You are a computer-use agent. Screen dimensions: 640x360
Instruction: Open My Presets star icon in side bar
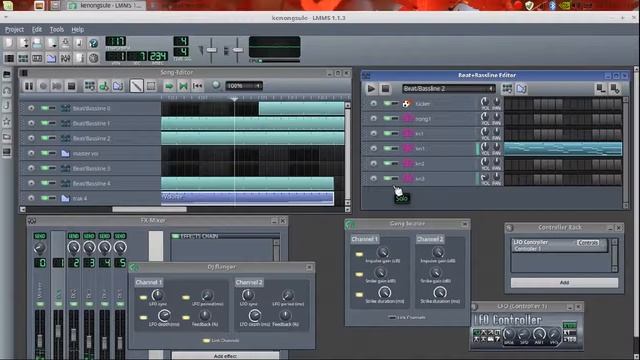[7, 121]
